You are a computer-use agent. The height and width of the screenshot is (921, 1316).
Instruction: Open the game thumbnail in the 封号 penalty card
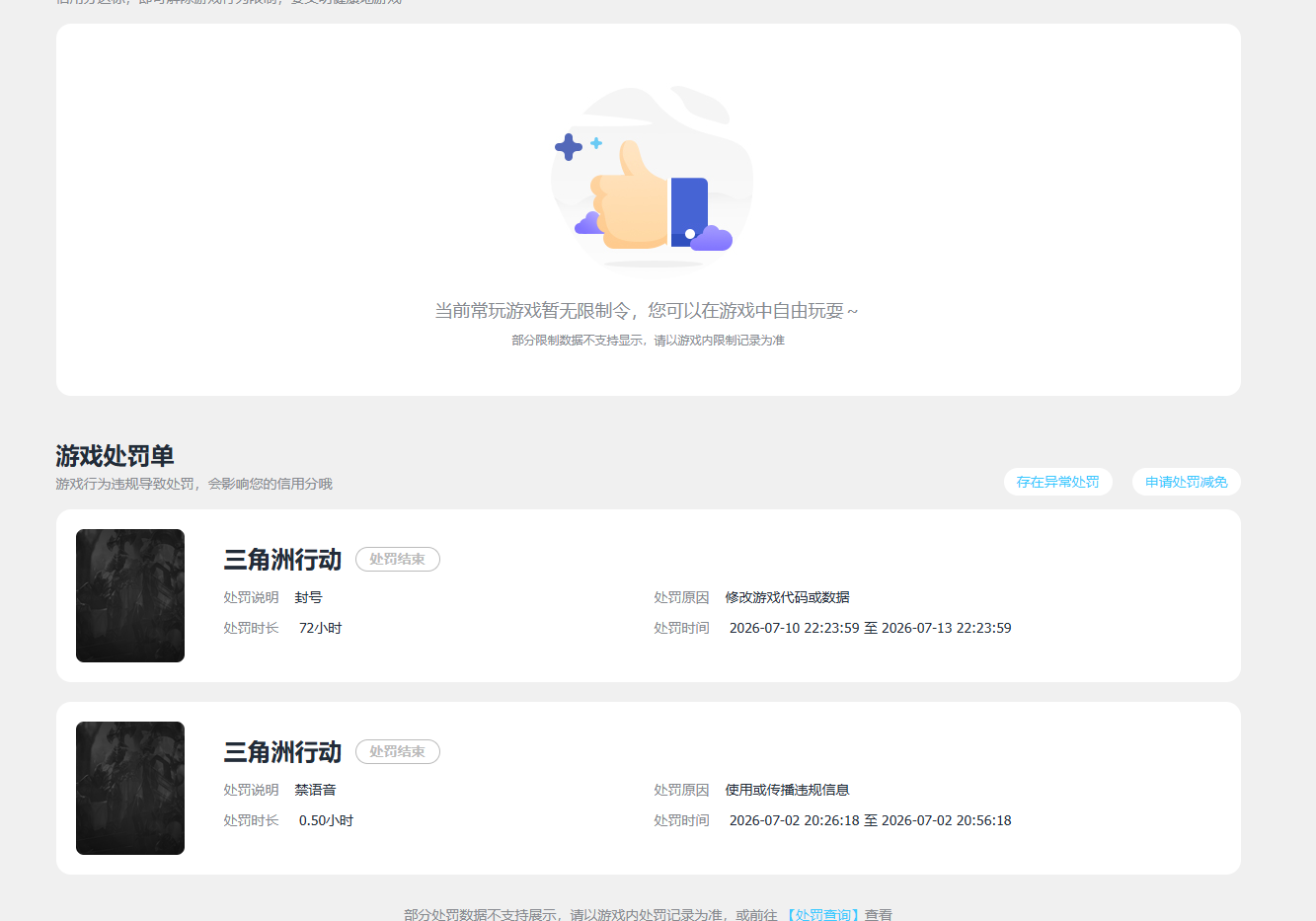click(x=130, y=595)
